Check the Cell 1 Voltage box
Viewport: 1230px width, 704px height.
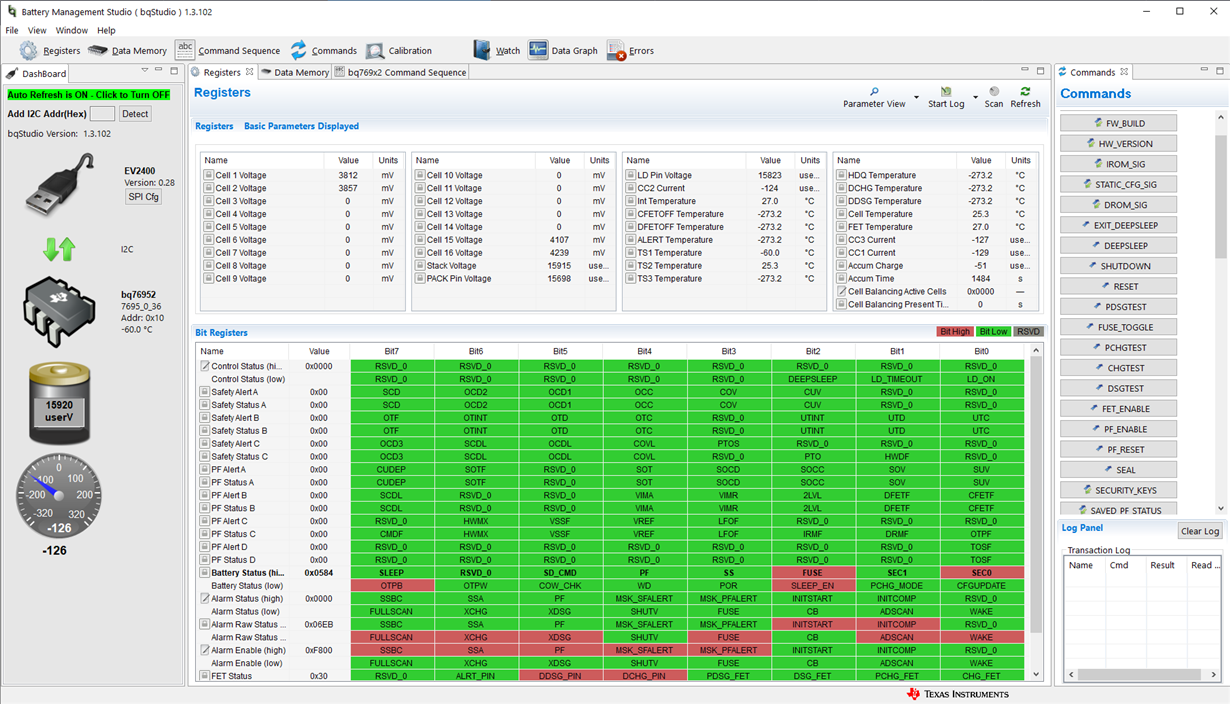[209, 175]
